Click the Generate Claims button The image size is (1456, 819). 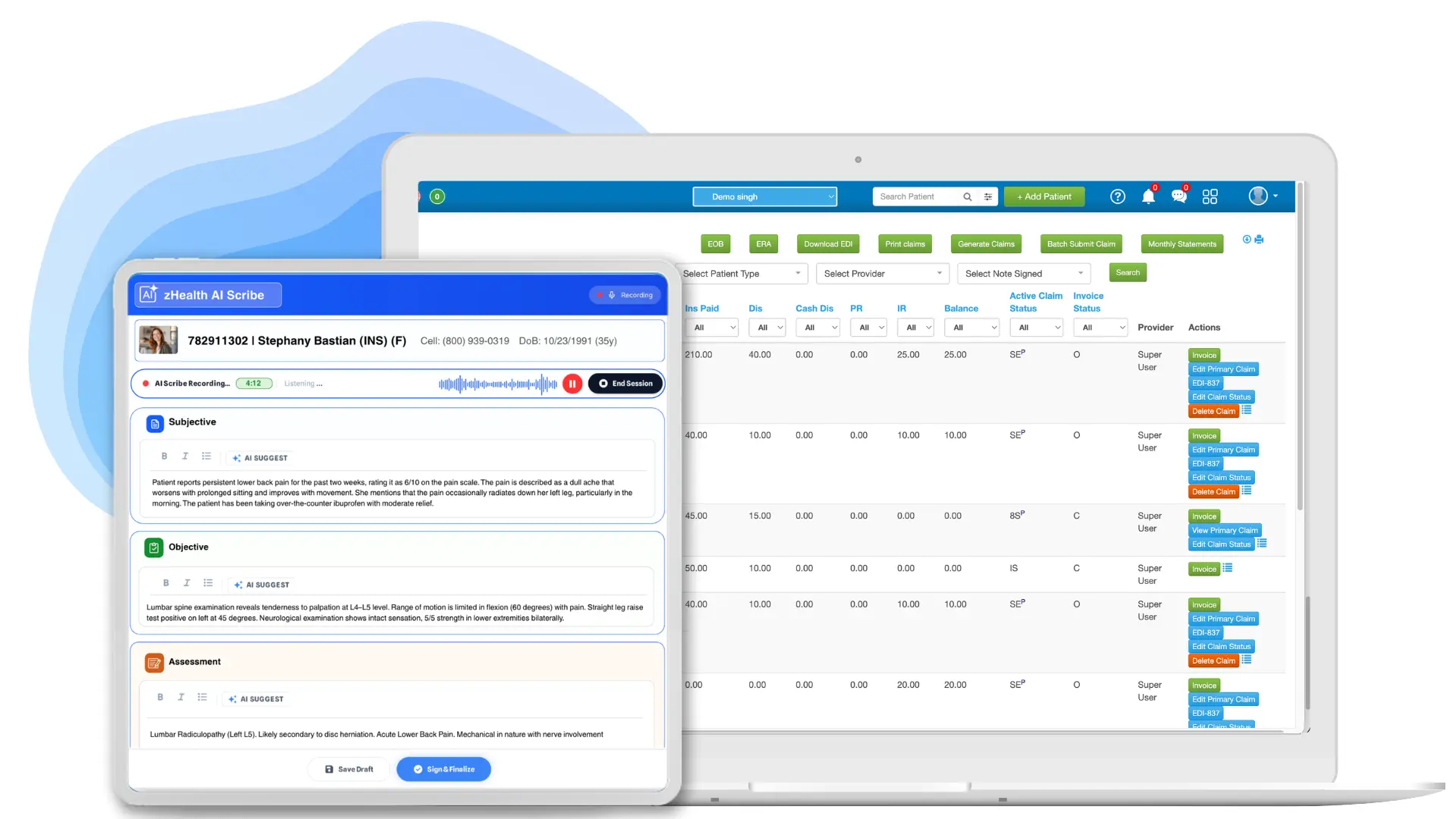(x=986, y=244)
